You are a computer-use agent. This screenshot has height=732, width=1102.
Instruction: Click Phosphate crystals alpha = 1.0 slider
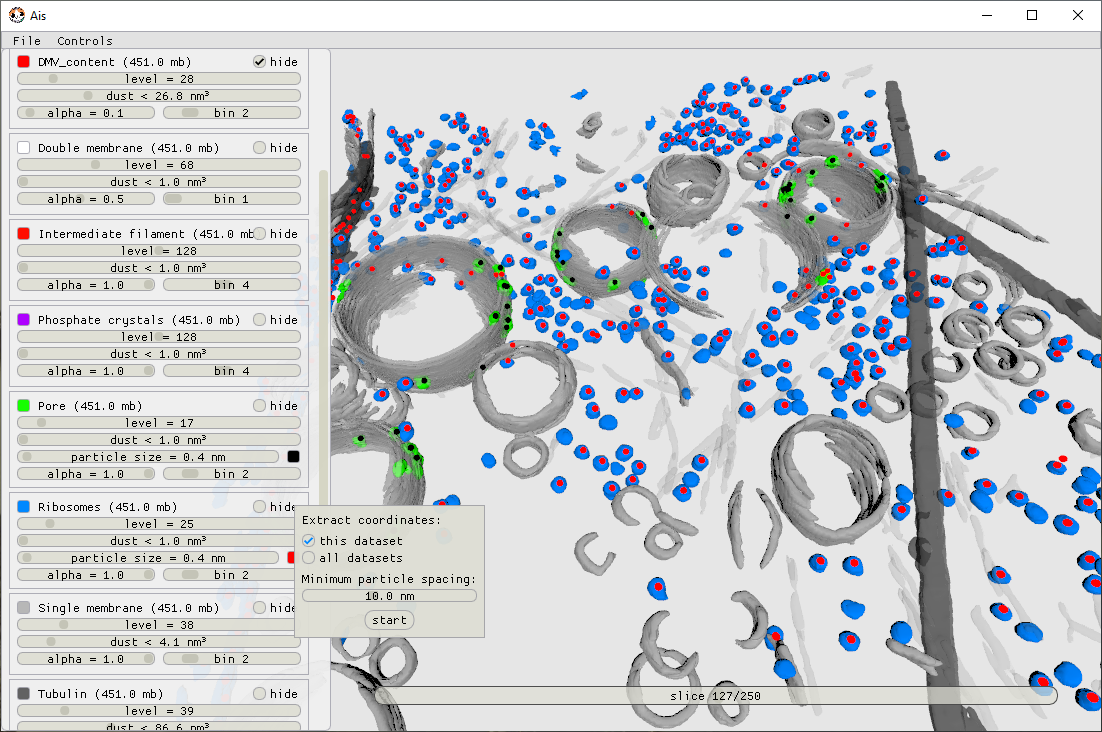coord(86,371)
